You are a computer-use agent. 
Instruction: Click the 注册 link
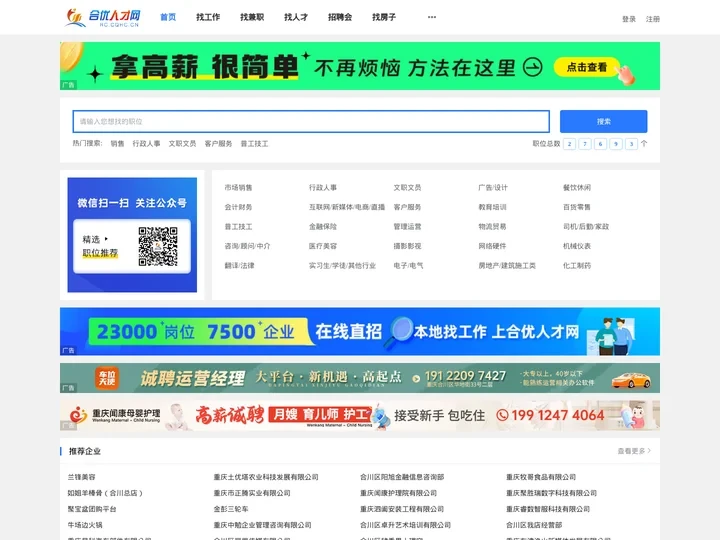(652, 19)
